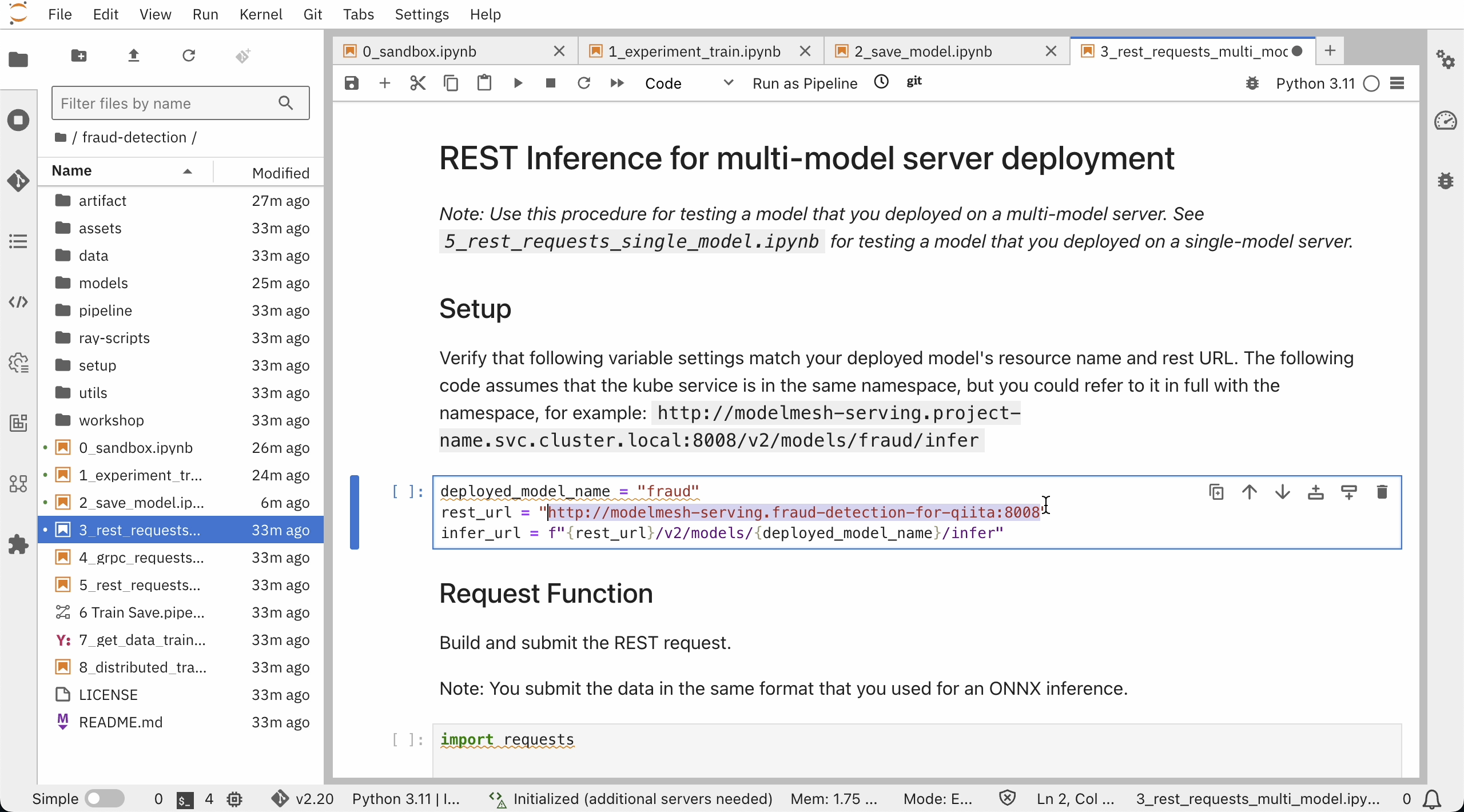Open the models folder in file browser
The image size is (1464, 812).
click(103, 283)
